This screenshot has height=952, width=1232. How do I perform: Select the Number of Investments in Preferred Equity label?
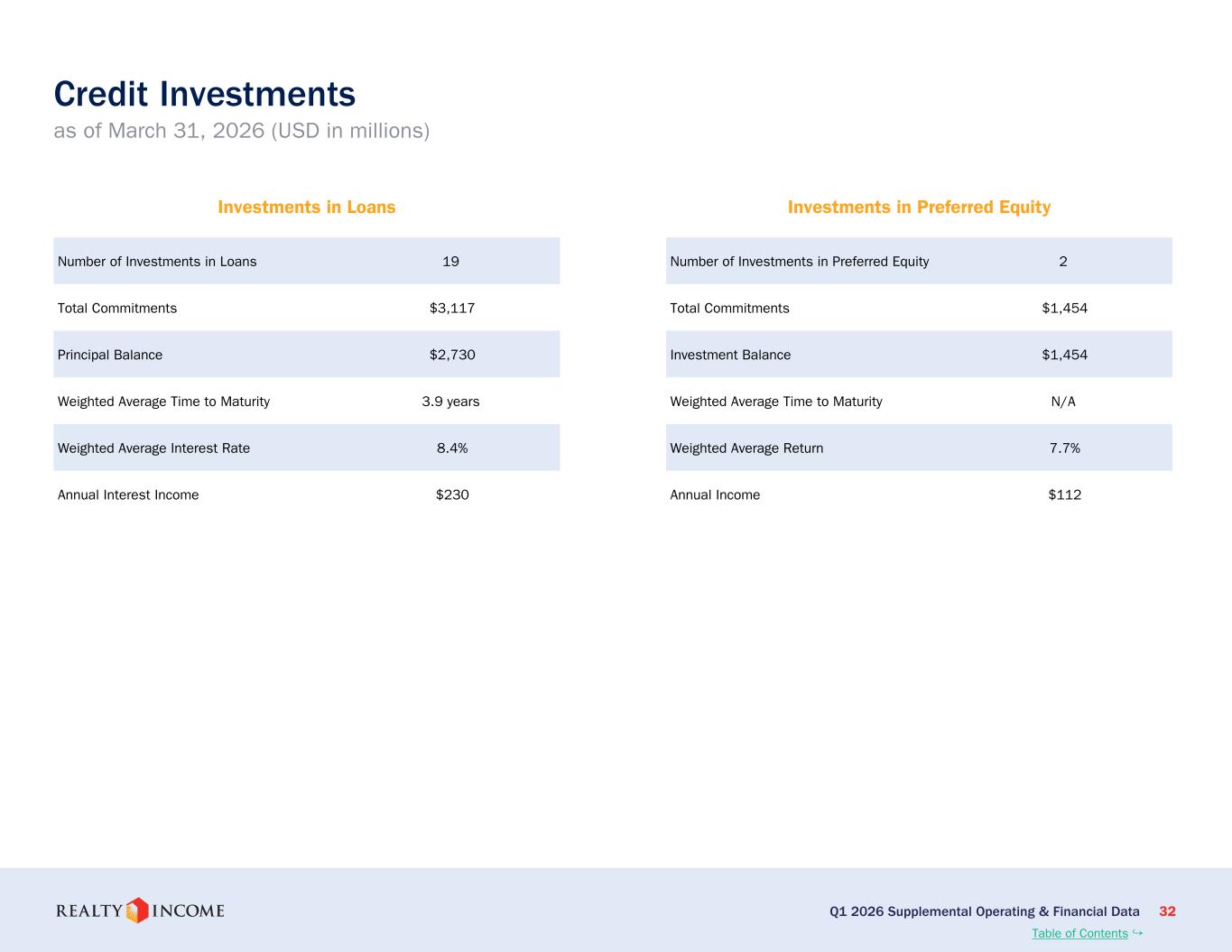(x=800, y=262)
